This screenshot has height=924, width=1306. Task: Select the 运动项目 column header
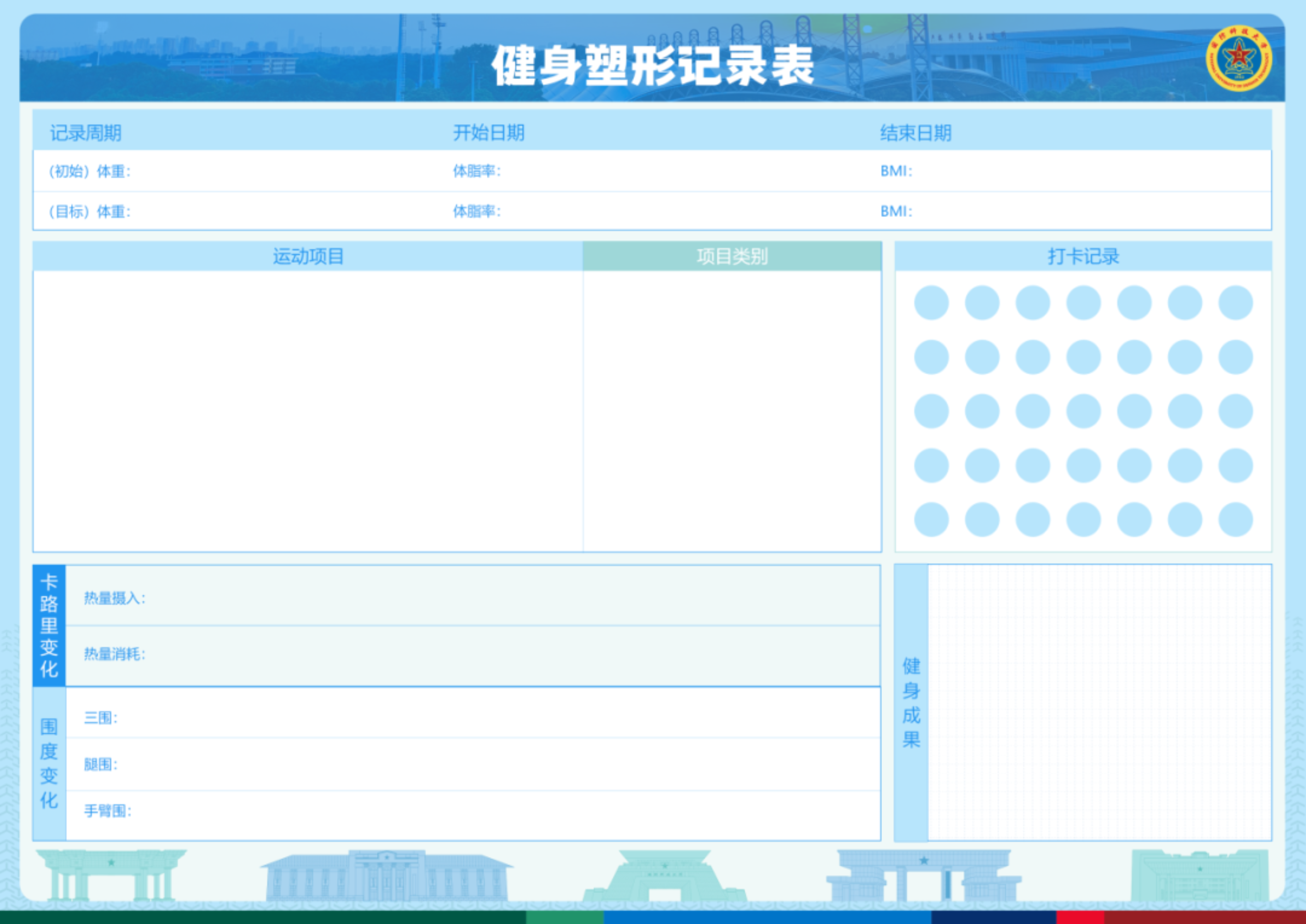click(x=308, y=257)
